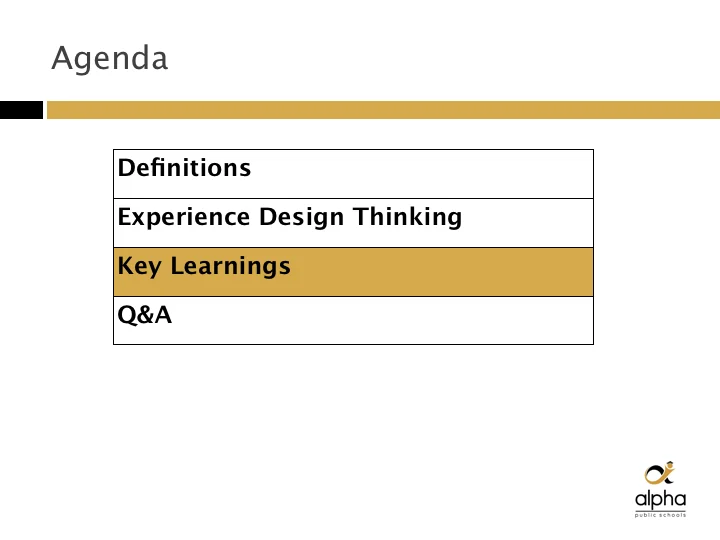Image resolution: width=720 pixels, height=540 pixels.
Task: Select the Q&A agenda row
Action: pyautogui.click(x=353, y=321)
